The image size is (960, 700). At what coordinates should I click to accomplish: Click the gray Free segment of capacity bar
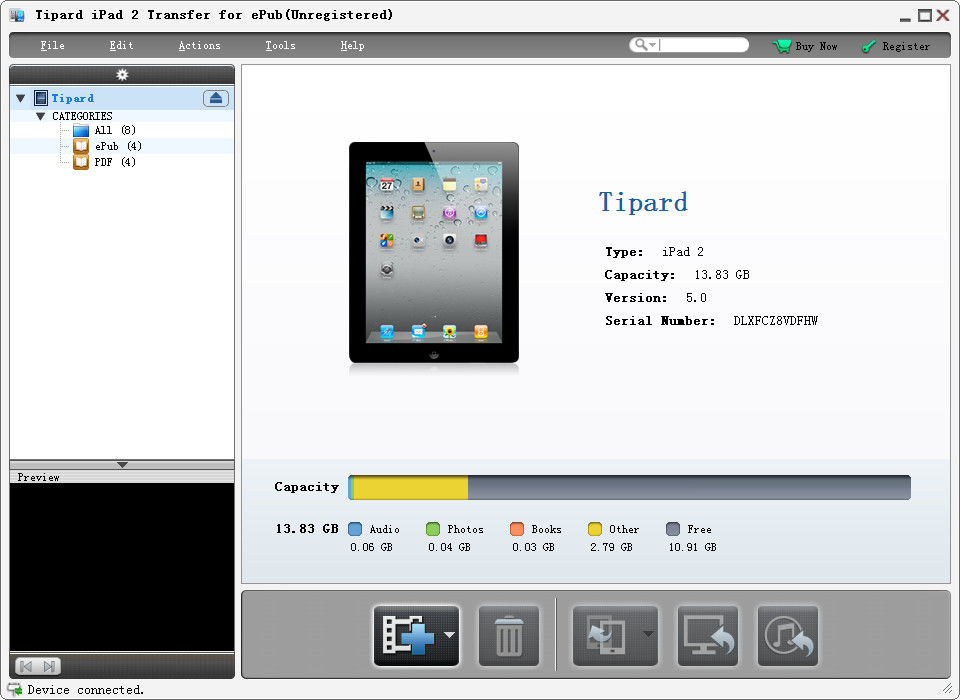pos(689,487)
